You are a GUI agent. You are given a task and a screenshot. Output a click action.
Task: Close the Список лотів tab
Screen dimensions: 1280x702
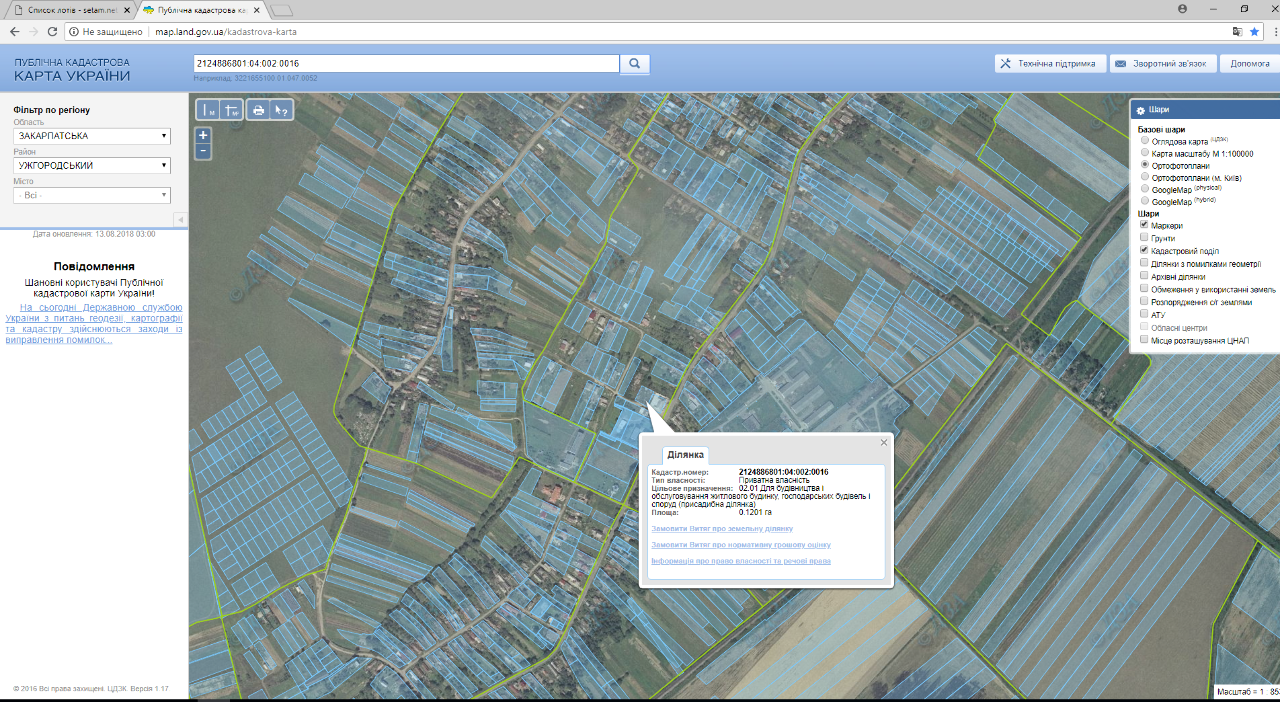(x=126, y=10)
